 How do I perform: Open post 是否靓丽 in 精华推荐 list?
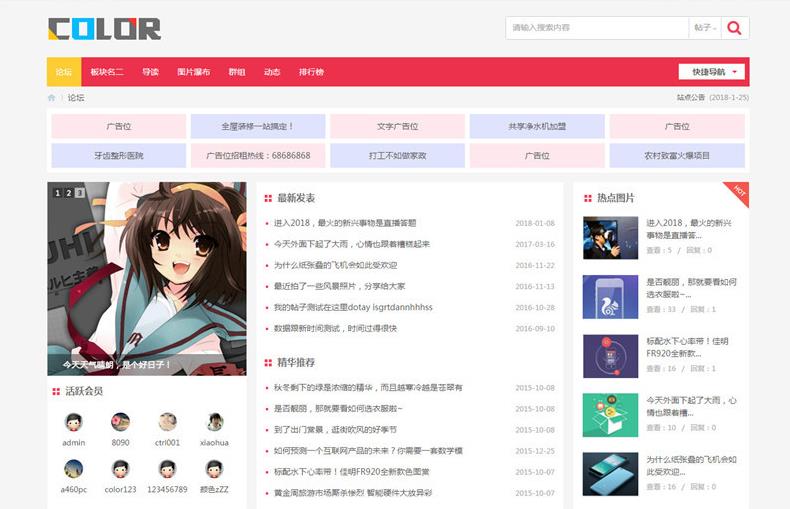tap(338, 409)
